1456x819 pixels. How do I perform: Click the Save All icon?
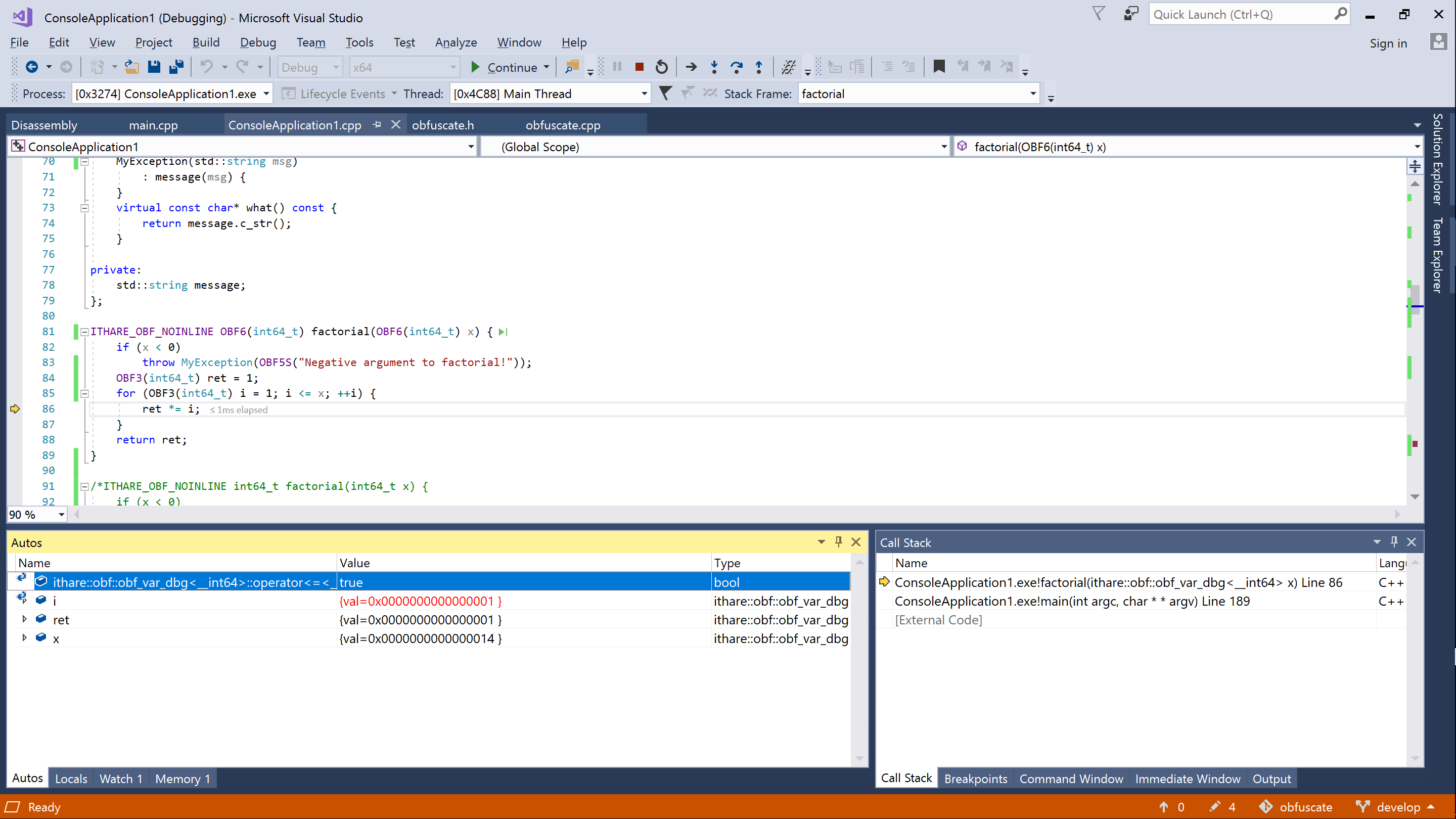coord(176,67)
